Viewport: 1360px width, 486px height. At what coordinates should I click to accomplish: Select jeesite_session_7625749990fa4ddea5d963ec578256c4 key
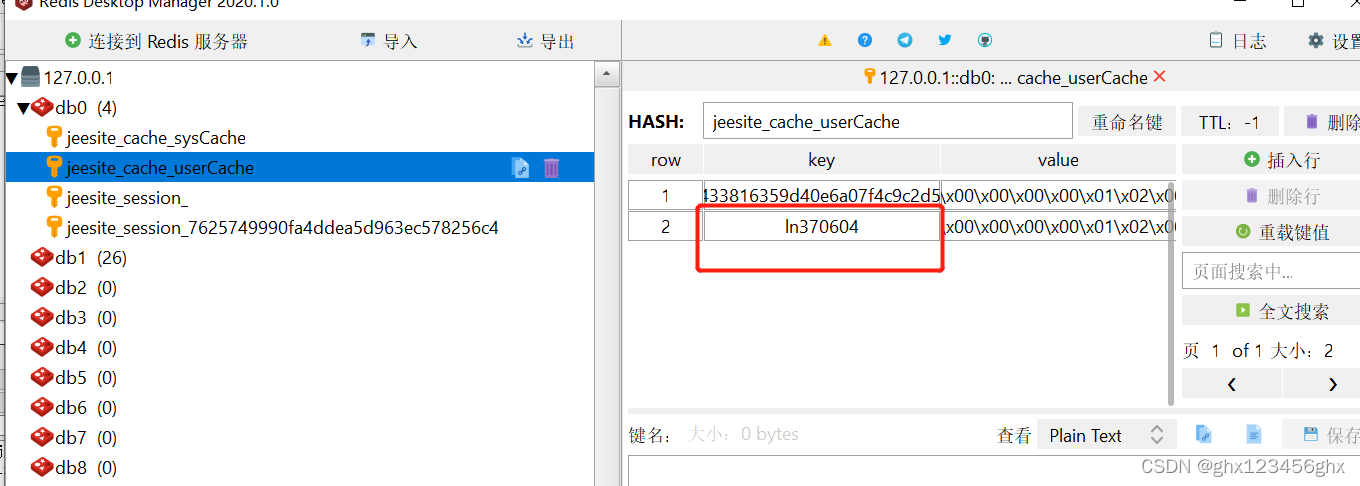[x=282, y=228]
